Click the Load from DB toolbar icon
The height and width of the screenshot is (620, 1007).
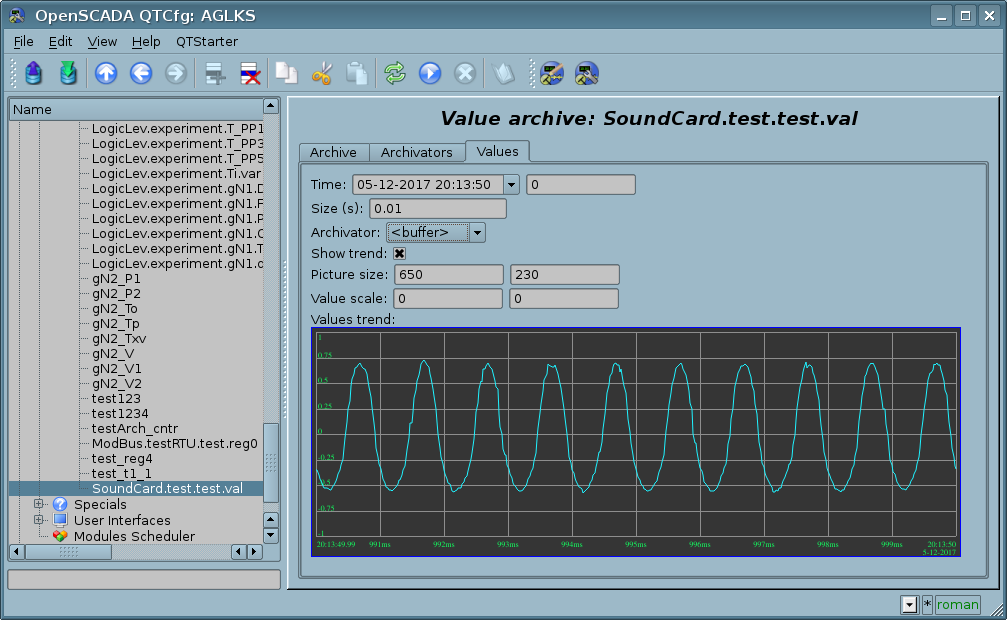[x=35, y=73]
